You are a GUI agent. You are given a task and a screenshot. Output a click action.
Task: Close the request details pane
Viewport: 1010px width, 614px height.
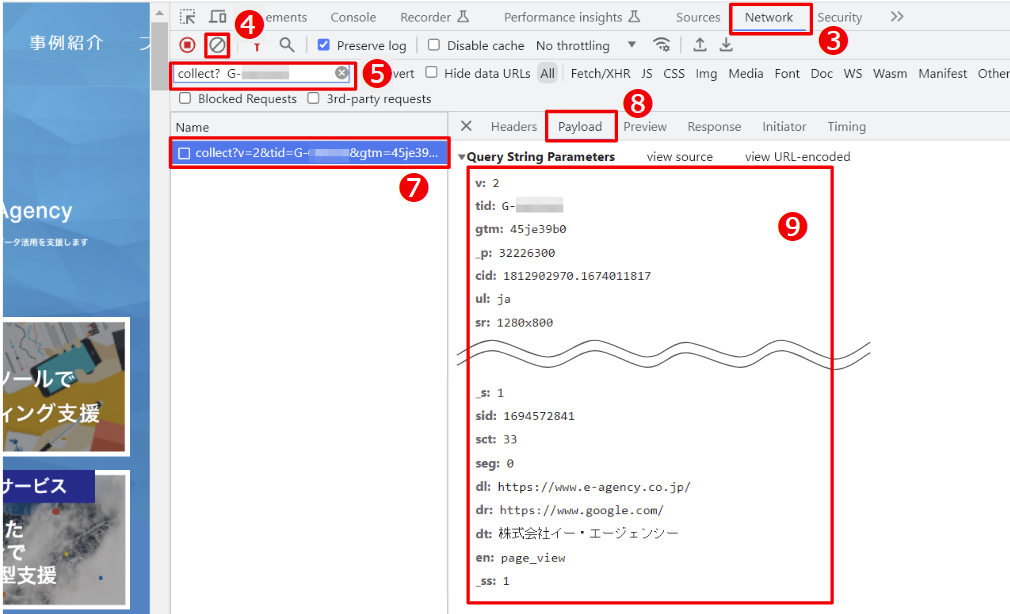(466, 126)
